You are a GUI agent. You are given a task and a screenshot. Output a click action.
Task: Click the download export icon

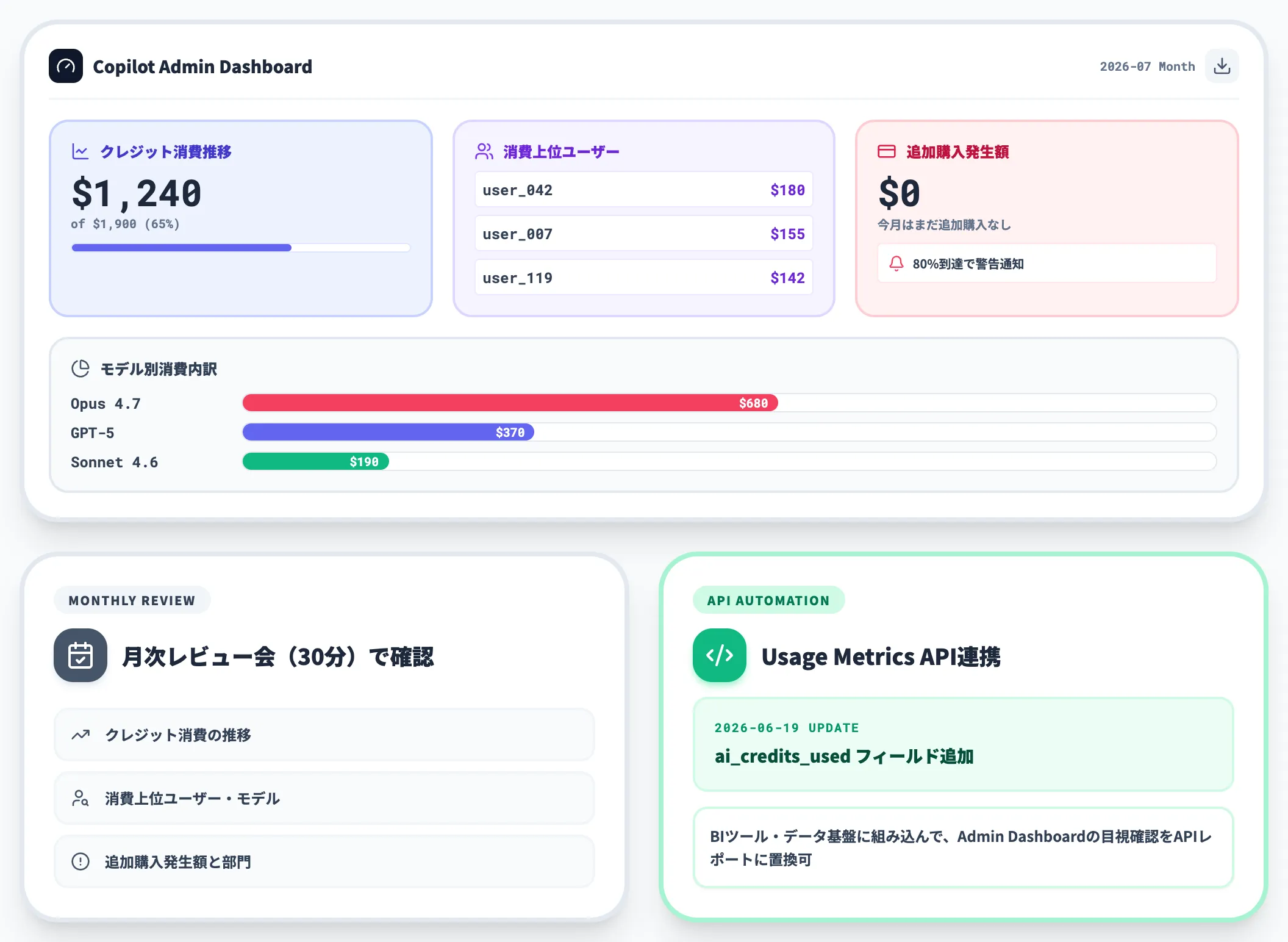1222,66
